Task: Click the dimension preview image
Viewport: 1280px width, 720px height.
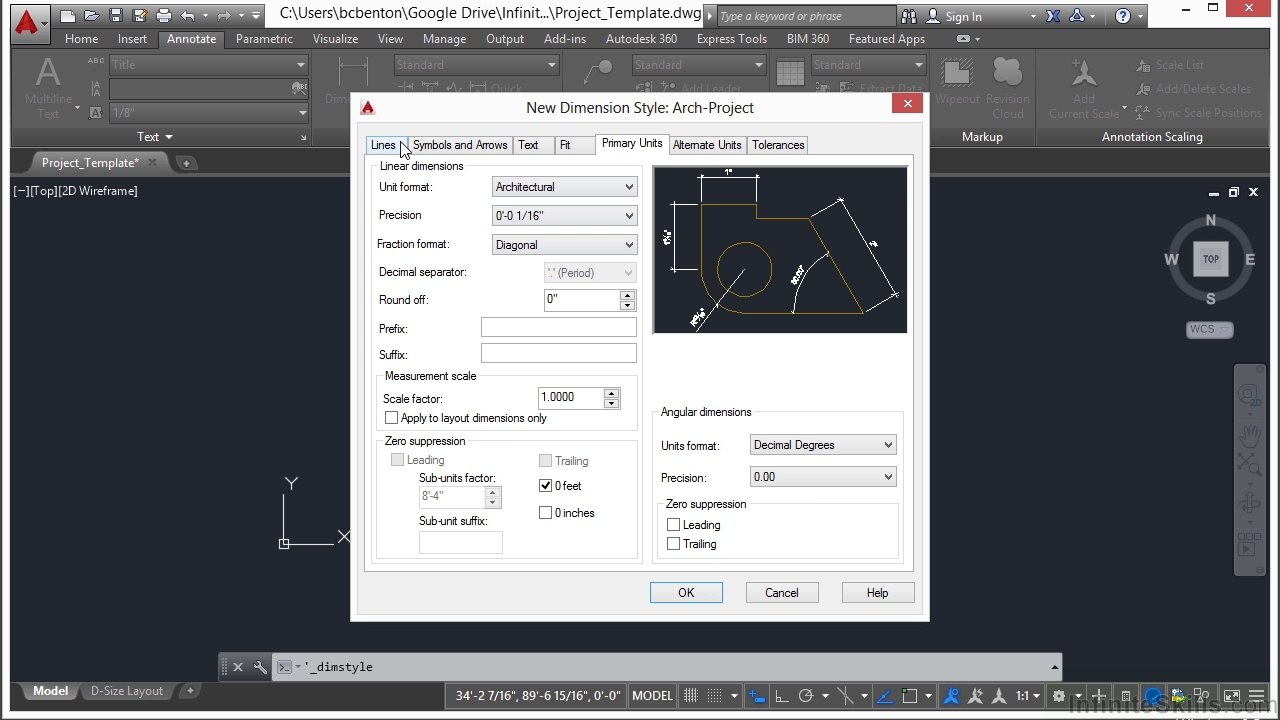Action: (x=780, y=250)
